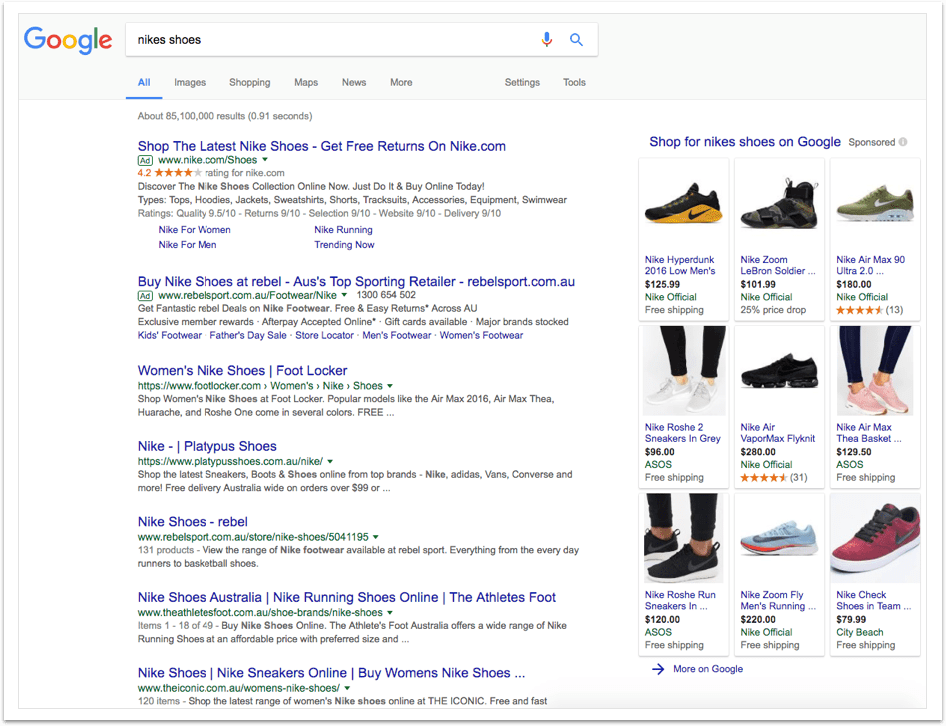The height and width of the screenshot is (726, 946).
Task: Open Shop The Latest Nike Shoes ad
Action: (x=322, y=146)
